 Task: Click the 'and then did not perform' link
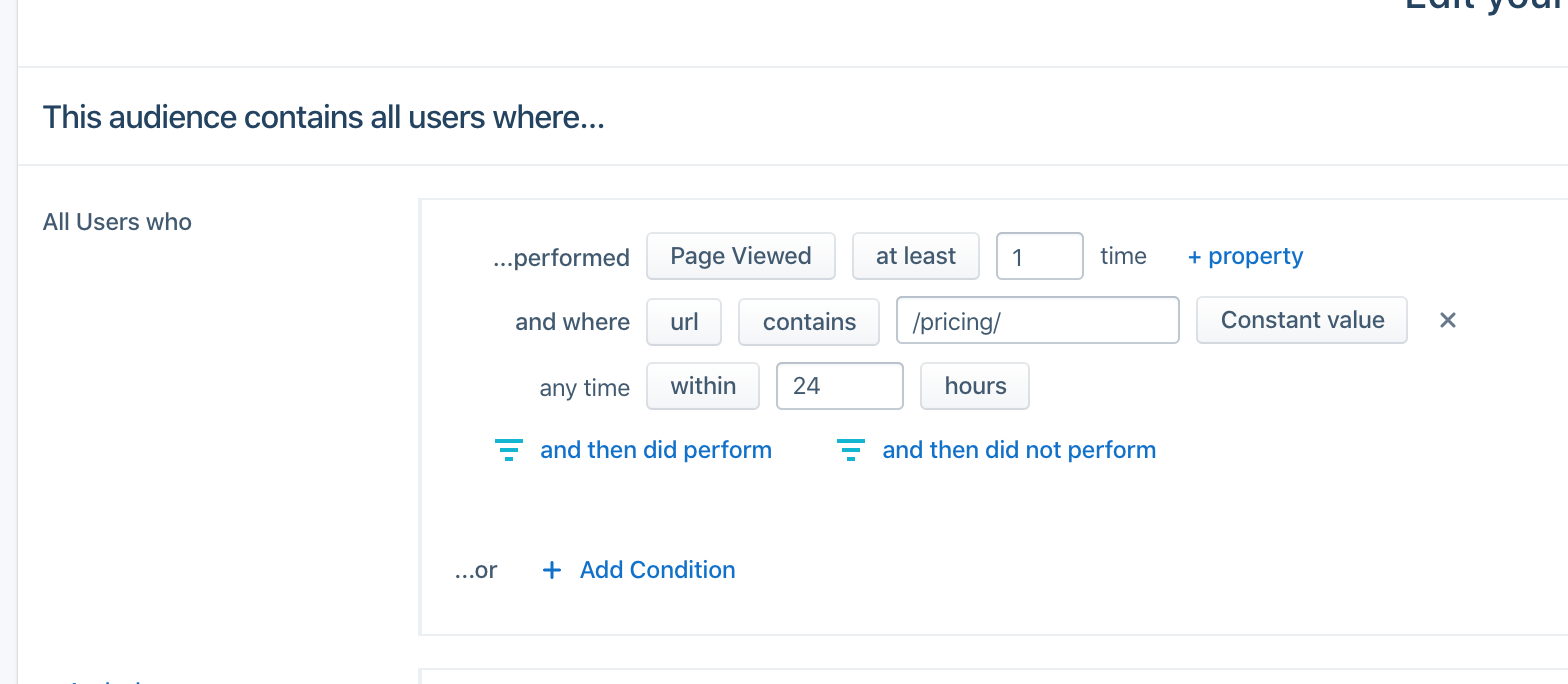[1019, 450]
